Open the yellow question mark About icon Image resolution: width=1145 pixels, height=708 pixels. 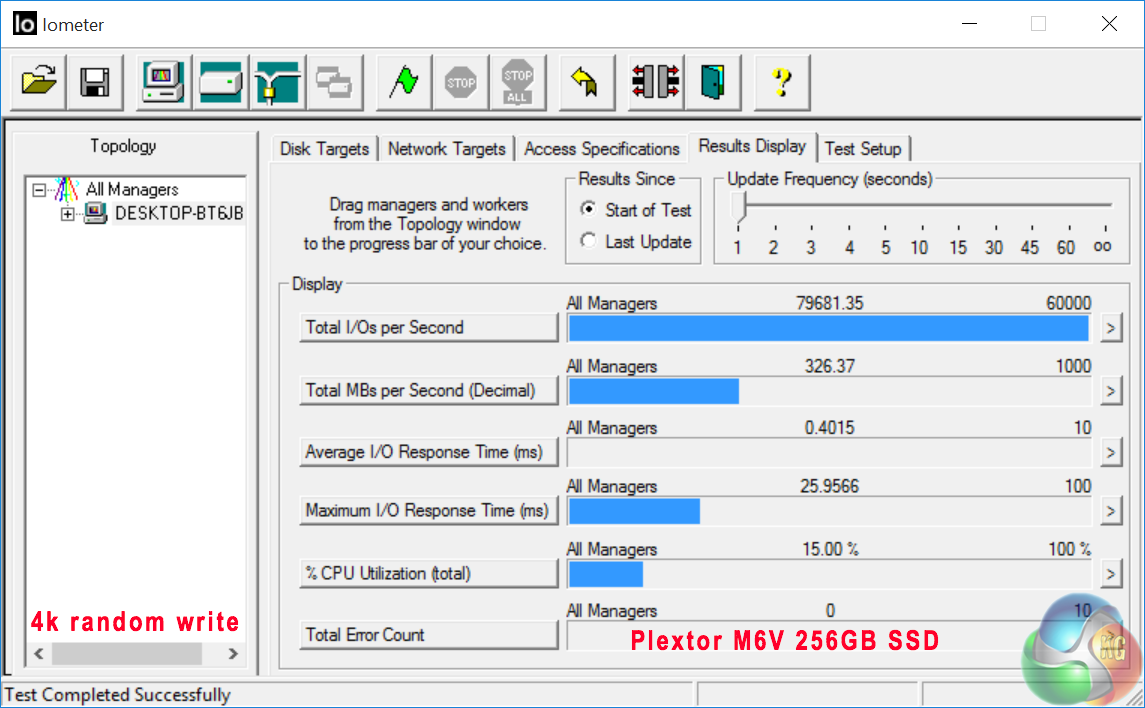coord(782,82)
